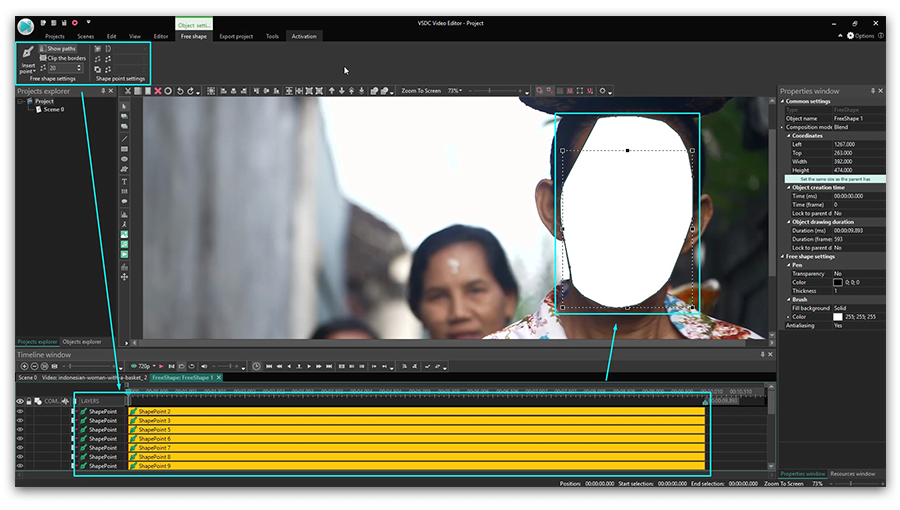Click the circular VSDC logo button

[25, 26]
